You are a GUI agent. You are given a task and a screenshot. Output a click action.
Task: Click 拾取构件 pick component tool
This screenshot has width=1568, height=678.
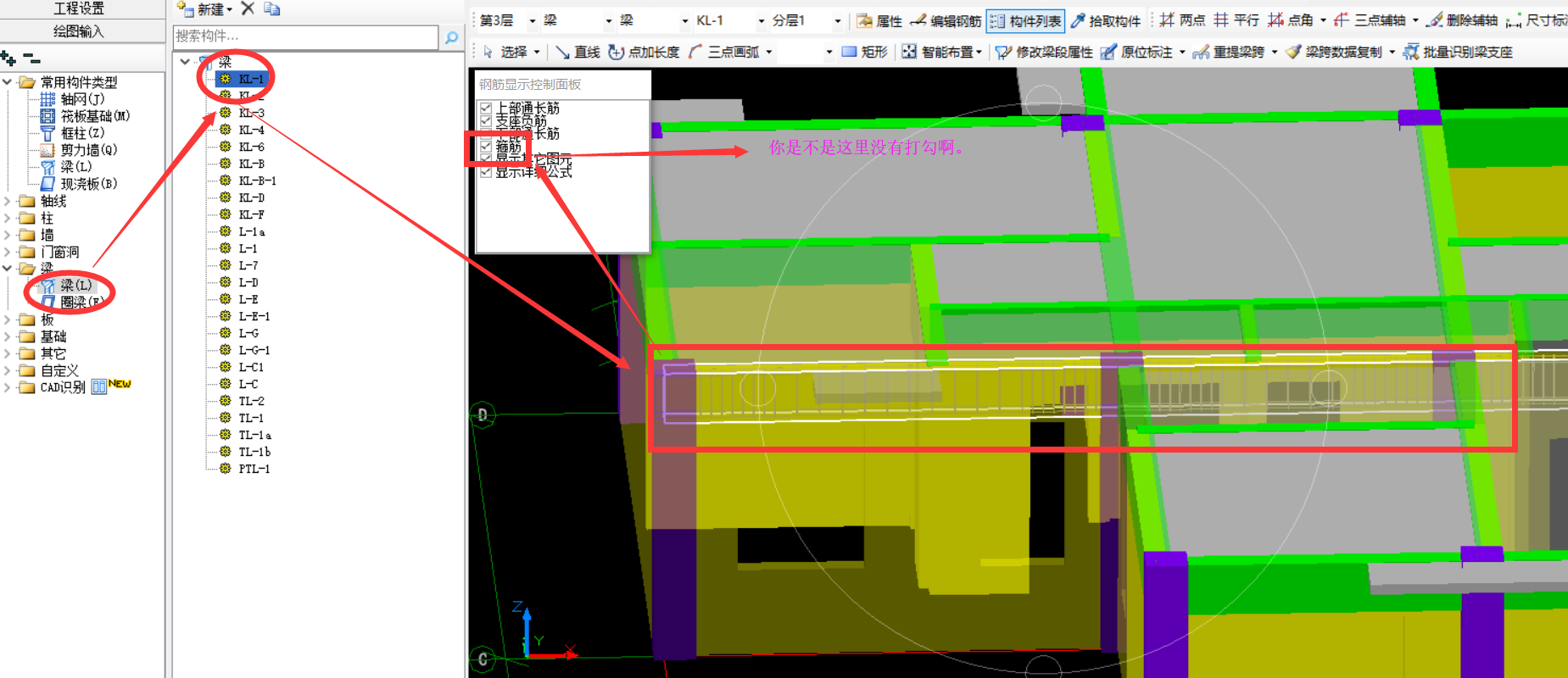(1106, 20)
